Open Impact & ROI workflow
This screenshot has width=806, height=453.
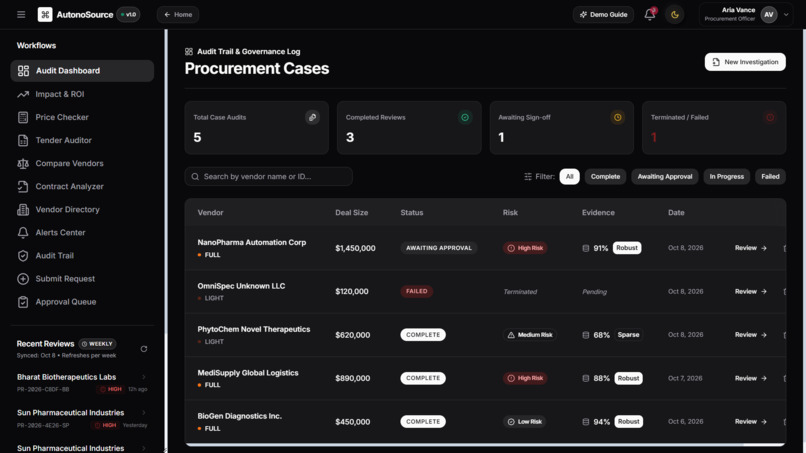click(82, 94)
